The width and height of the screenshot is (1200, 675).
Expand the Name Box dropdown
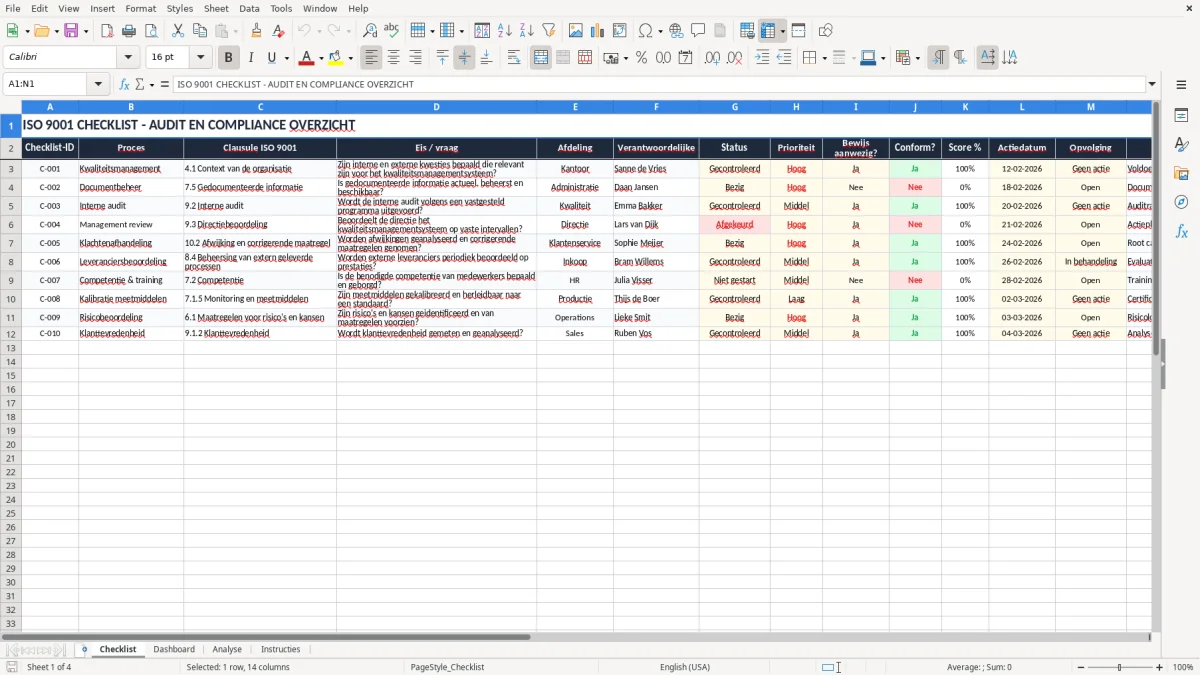[x=98, y=85]
